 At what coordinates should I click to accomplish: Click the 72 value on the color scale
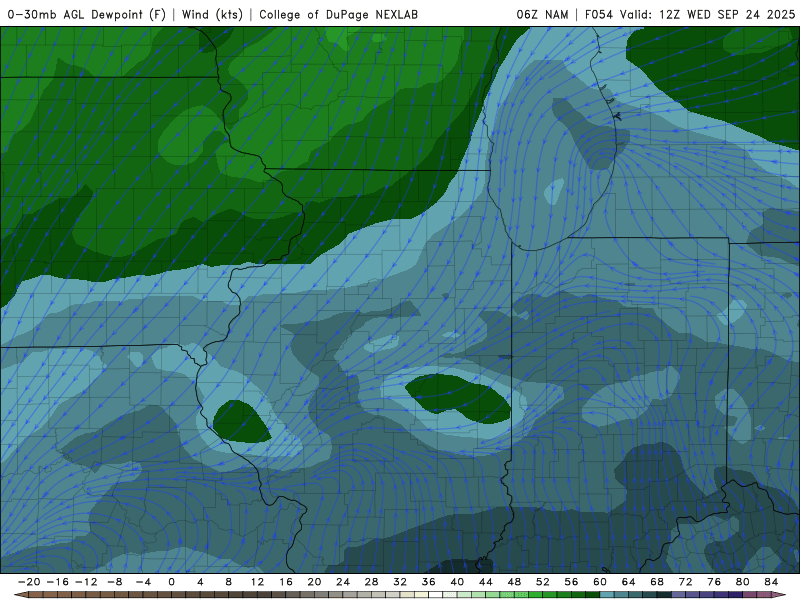pyautogui.click(x=686, y=582)
